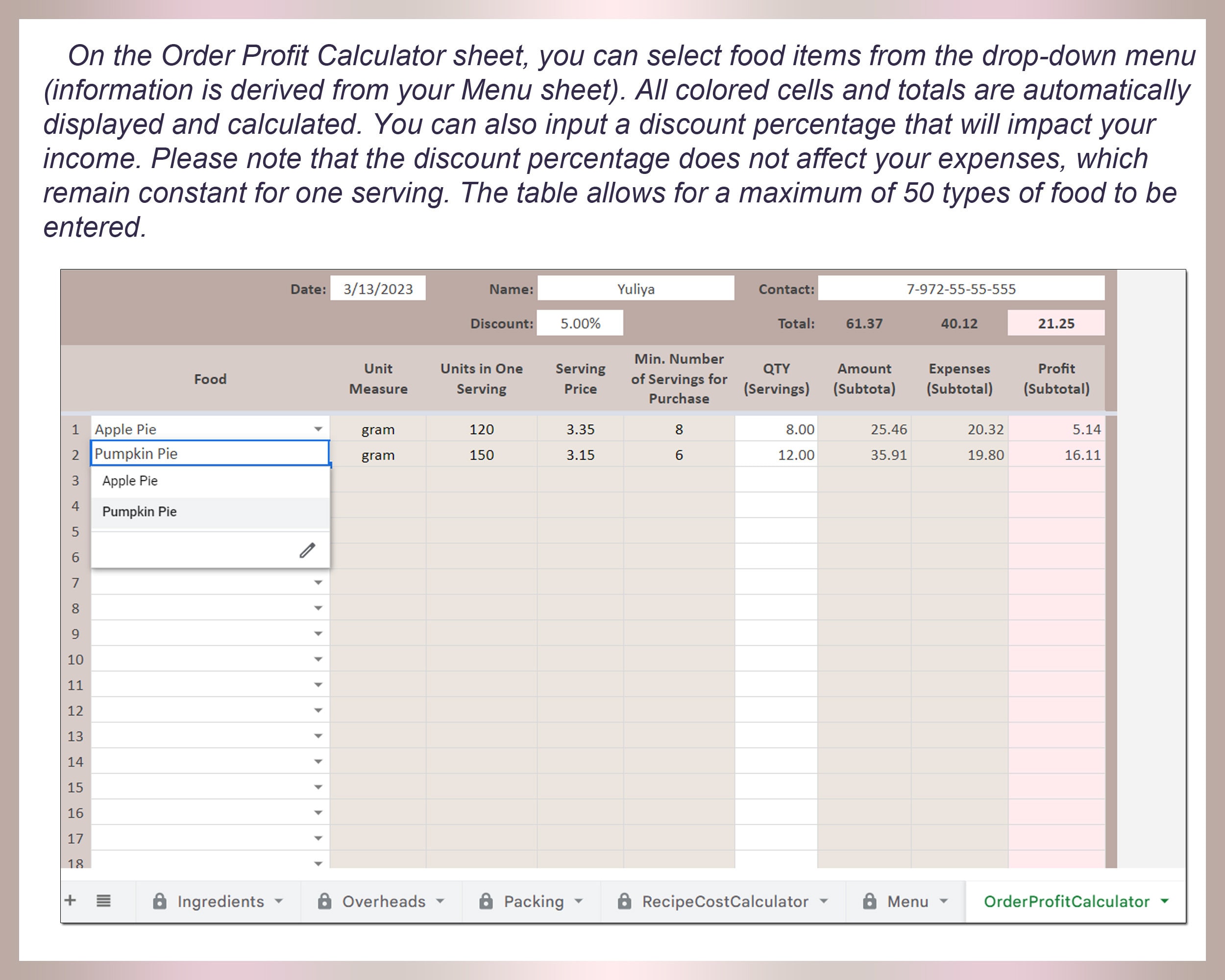Screen dimensions: 1225x980
Task: Open the Menu tab dropdown arrow
Action: point(943,901)
